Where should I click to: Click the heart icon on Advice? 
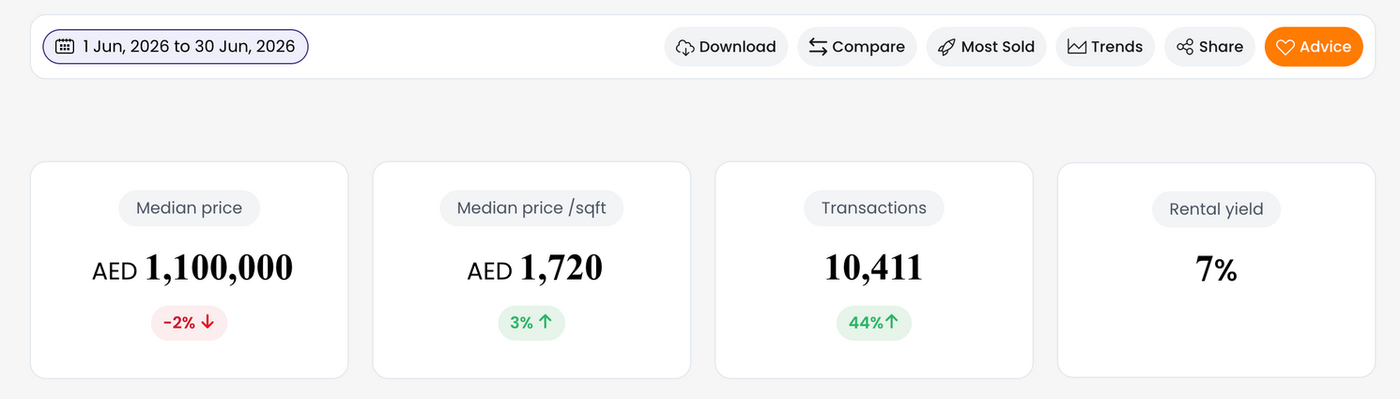pos(1285,47)
